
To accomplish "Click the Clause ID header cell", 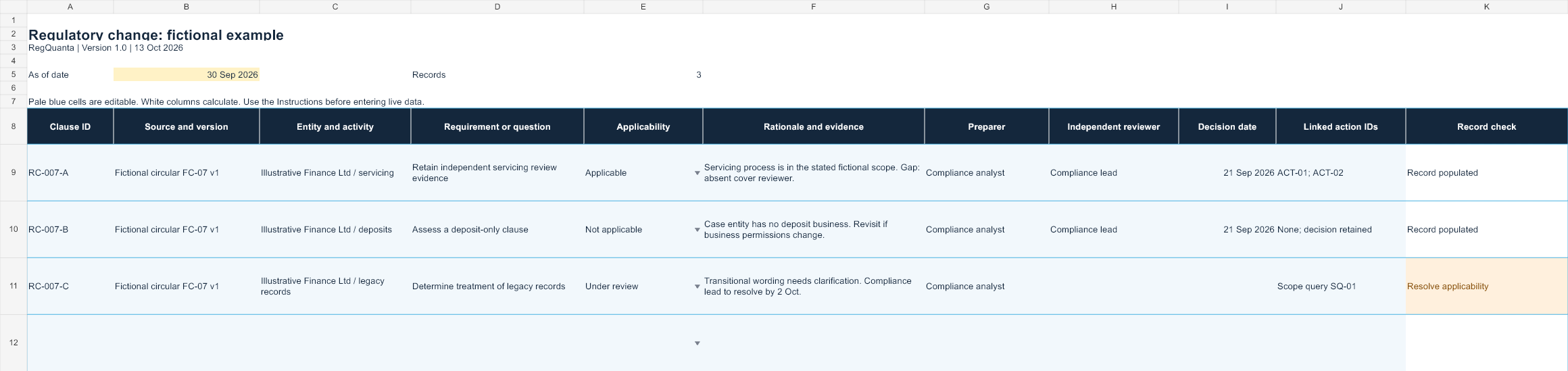I will 70,126.
